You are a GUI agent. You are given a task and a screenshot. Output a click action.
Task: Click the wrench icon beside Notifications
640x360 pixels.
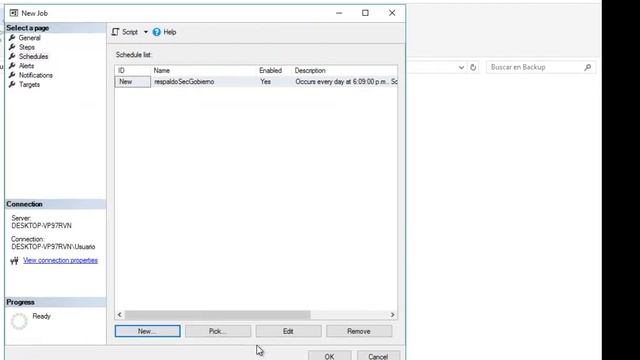point(12,76)
